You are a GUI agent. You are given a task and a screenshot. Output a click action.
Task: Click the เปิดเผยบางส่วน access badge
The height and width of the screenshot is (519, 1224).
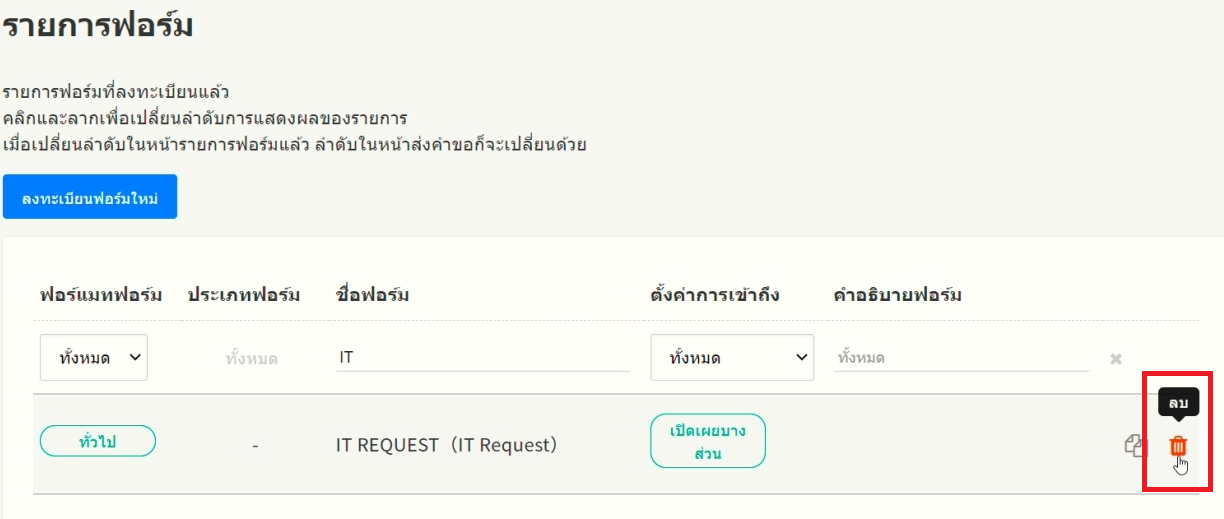708,441
